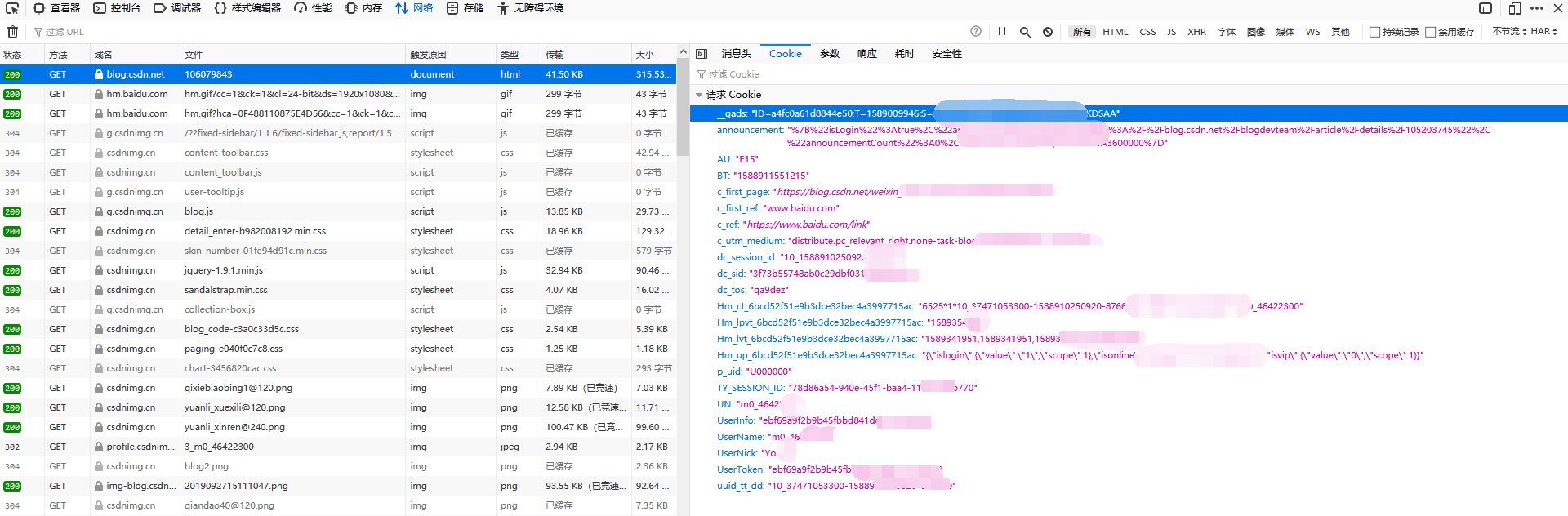
Task: Pause network recording
Action: pyautogui.click(x=1002, y=32)
